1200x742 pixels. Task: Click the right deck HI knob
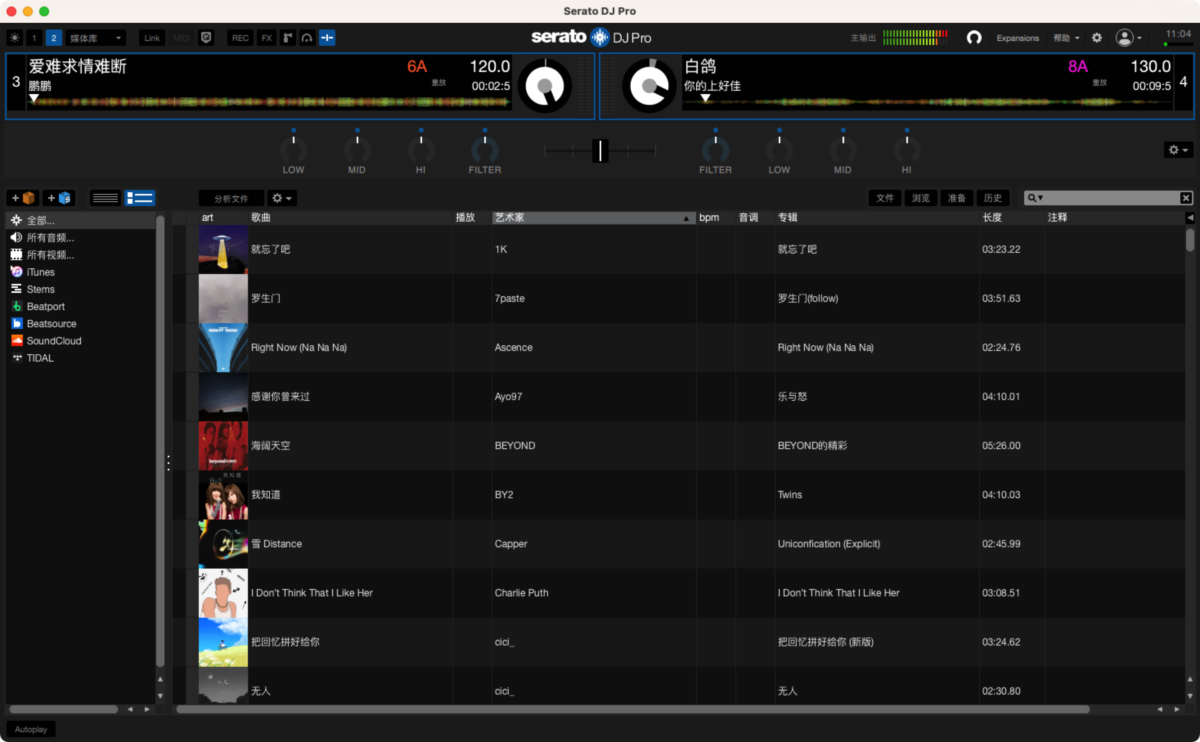907,150
